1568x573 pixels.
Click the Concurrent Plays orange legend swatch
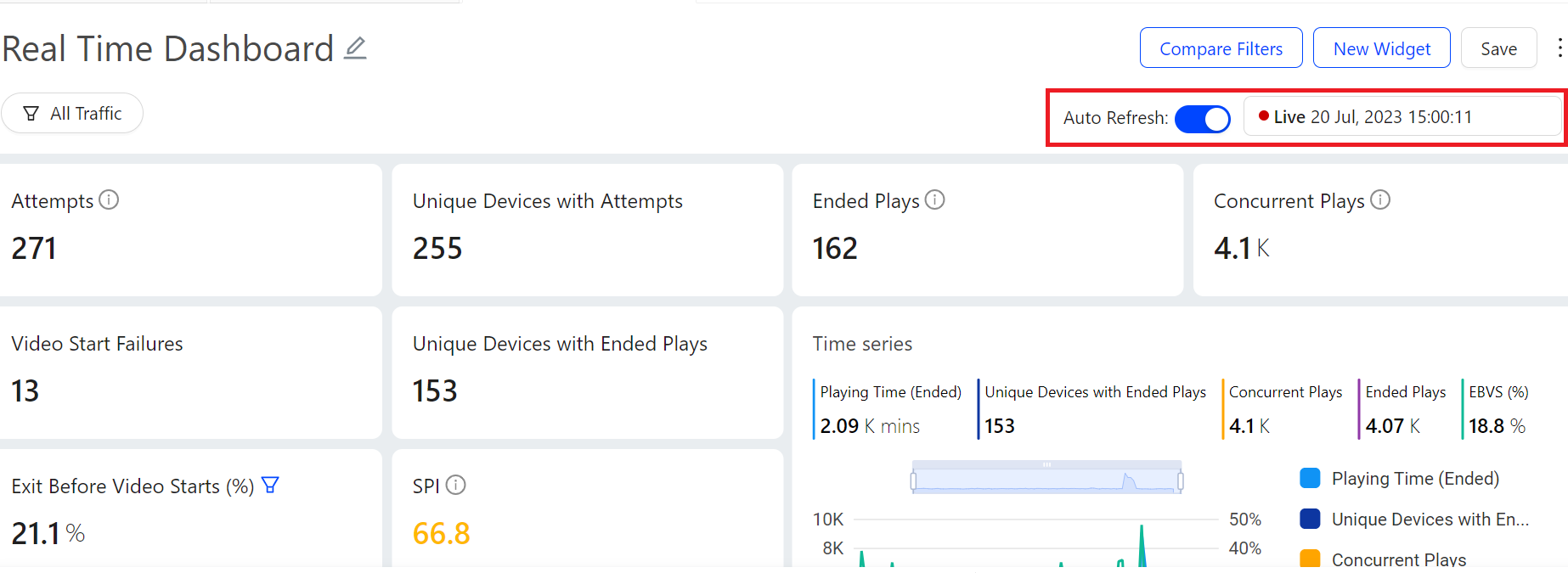(1310, 559)
